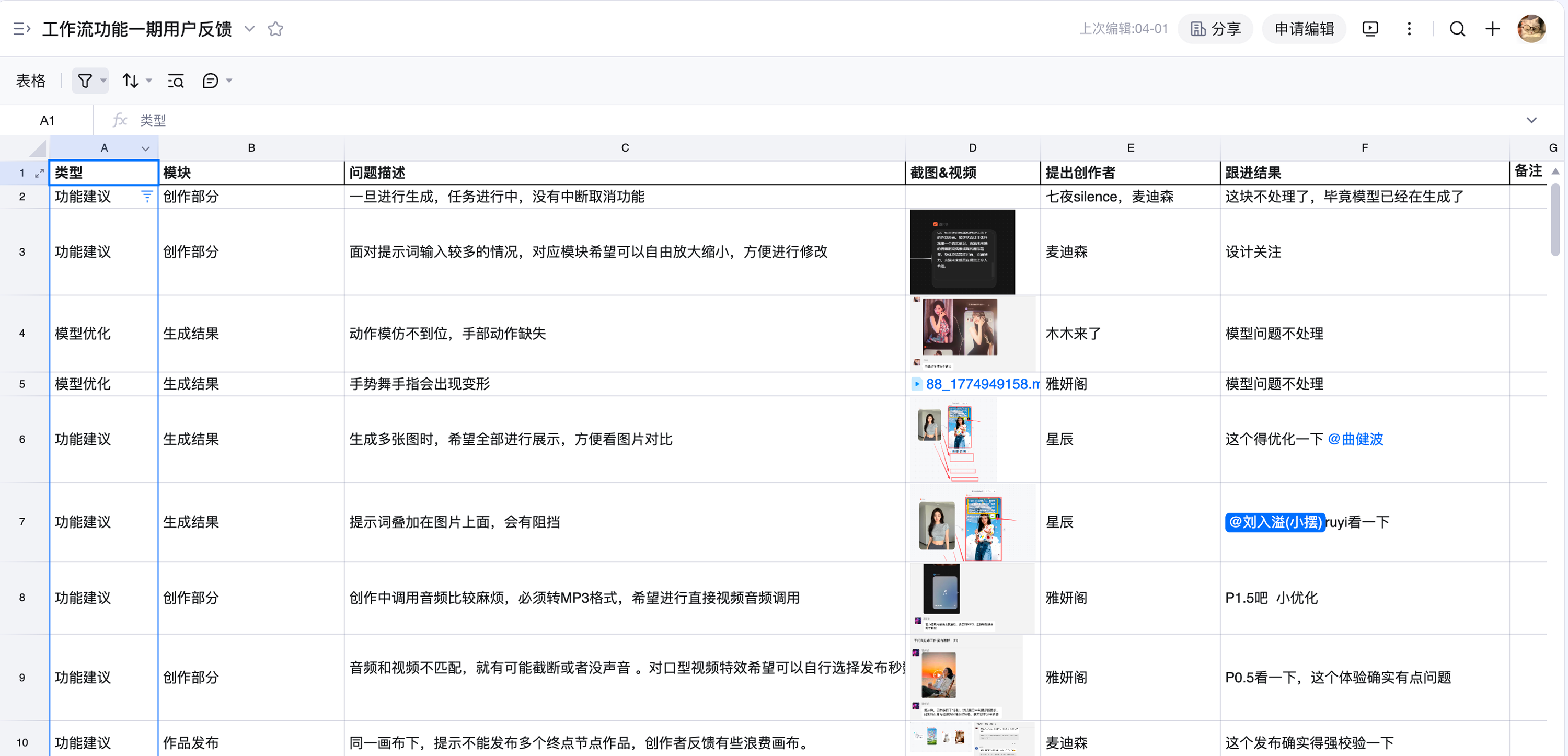Open the search magnifier icon
1568x756 pixels.
(x=1457, y=29)
